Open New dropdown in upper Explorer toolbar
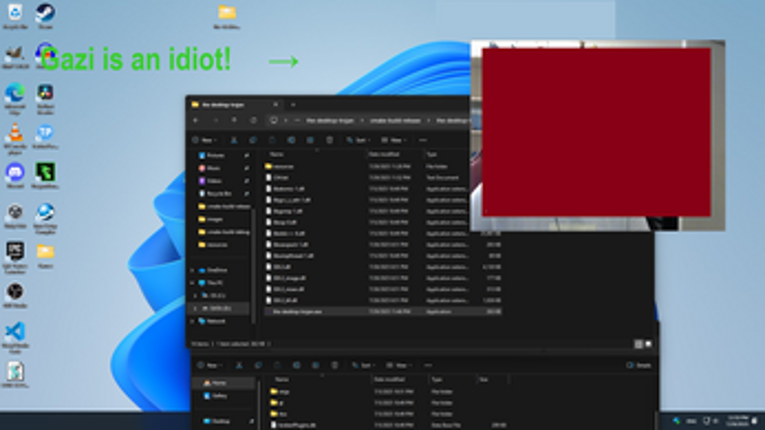 pos(205,140)
